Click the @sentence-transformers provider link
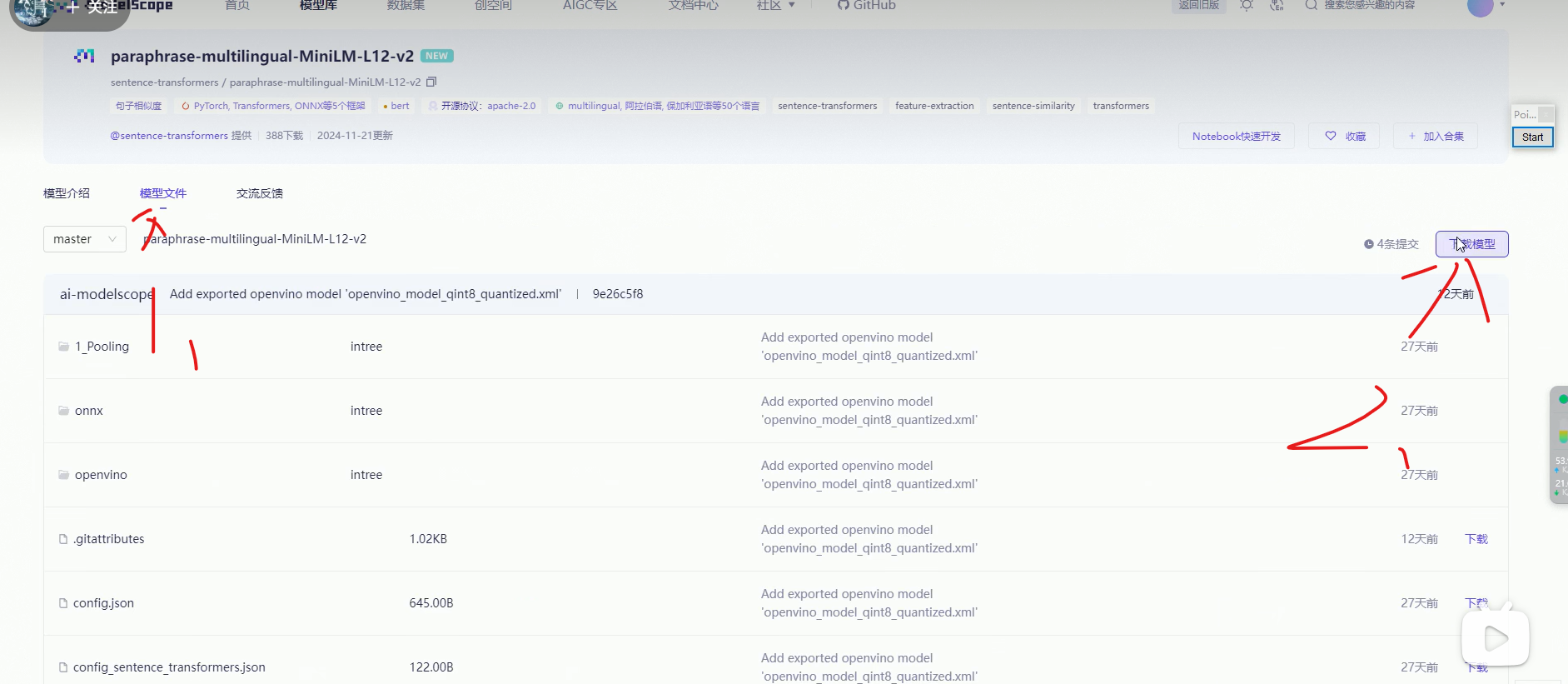 (169, 136)
